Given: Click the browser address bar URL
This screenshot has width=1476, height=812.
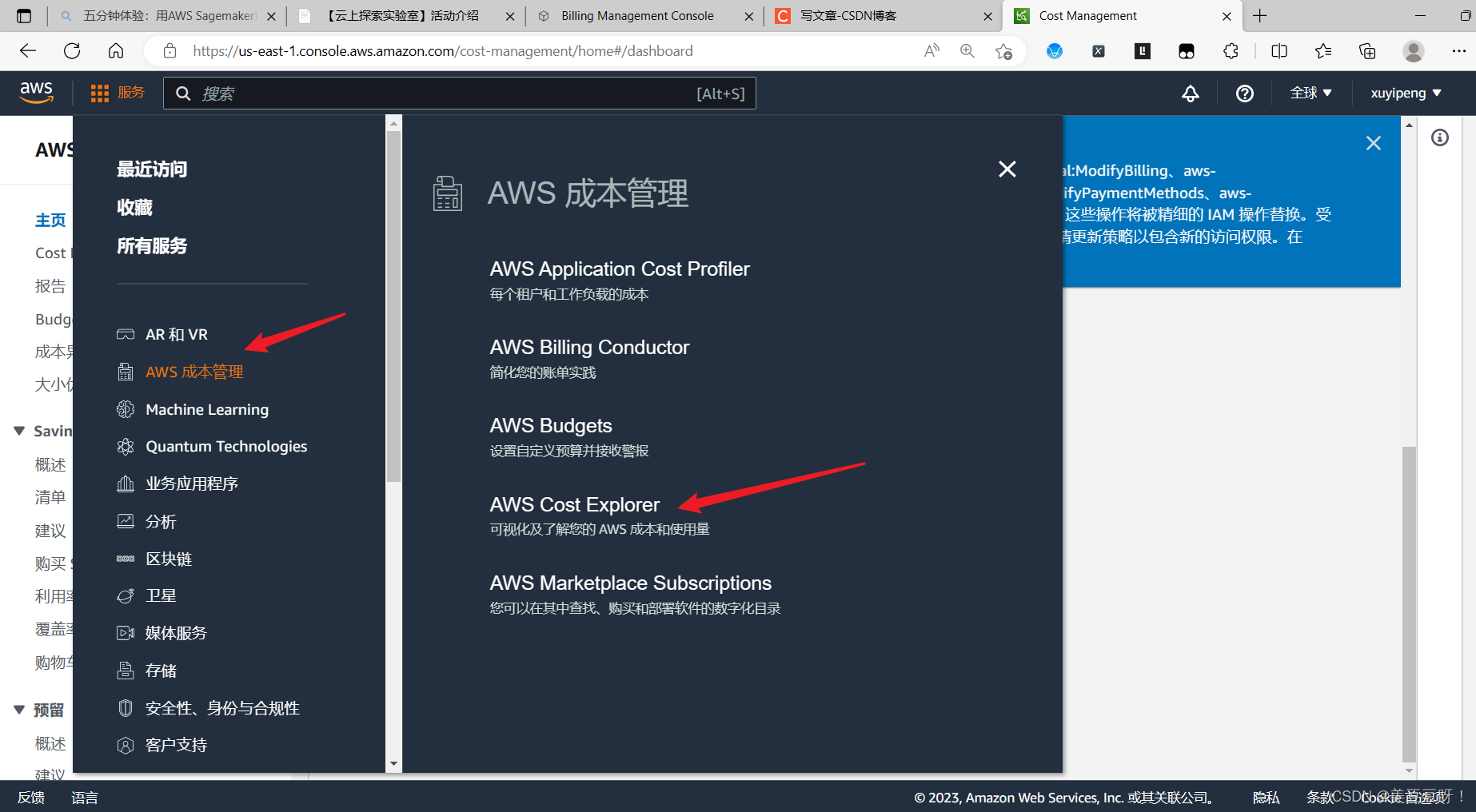Looking at the screenshot, I should tap(443, 51).
